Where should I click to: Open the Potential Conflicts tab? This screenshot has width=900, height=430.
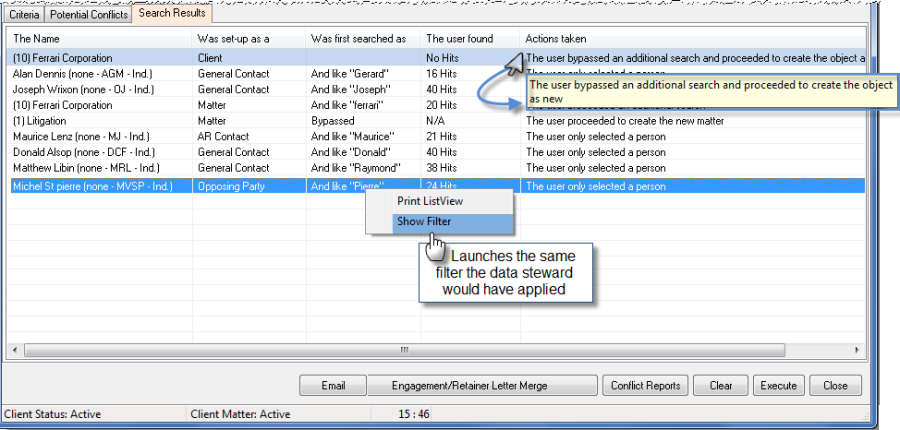(x=88, y=15)
